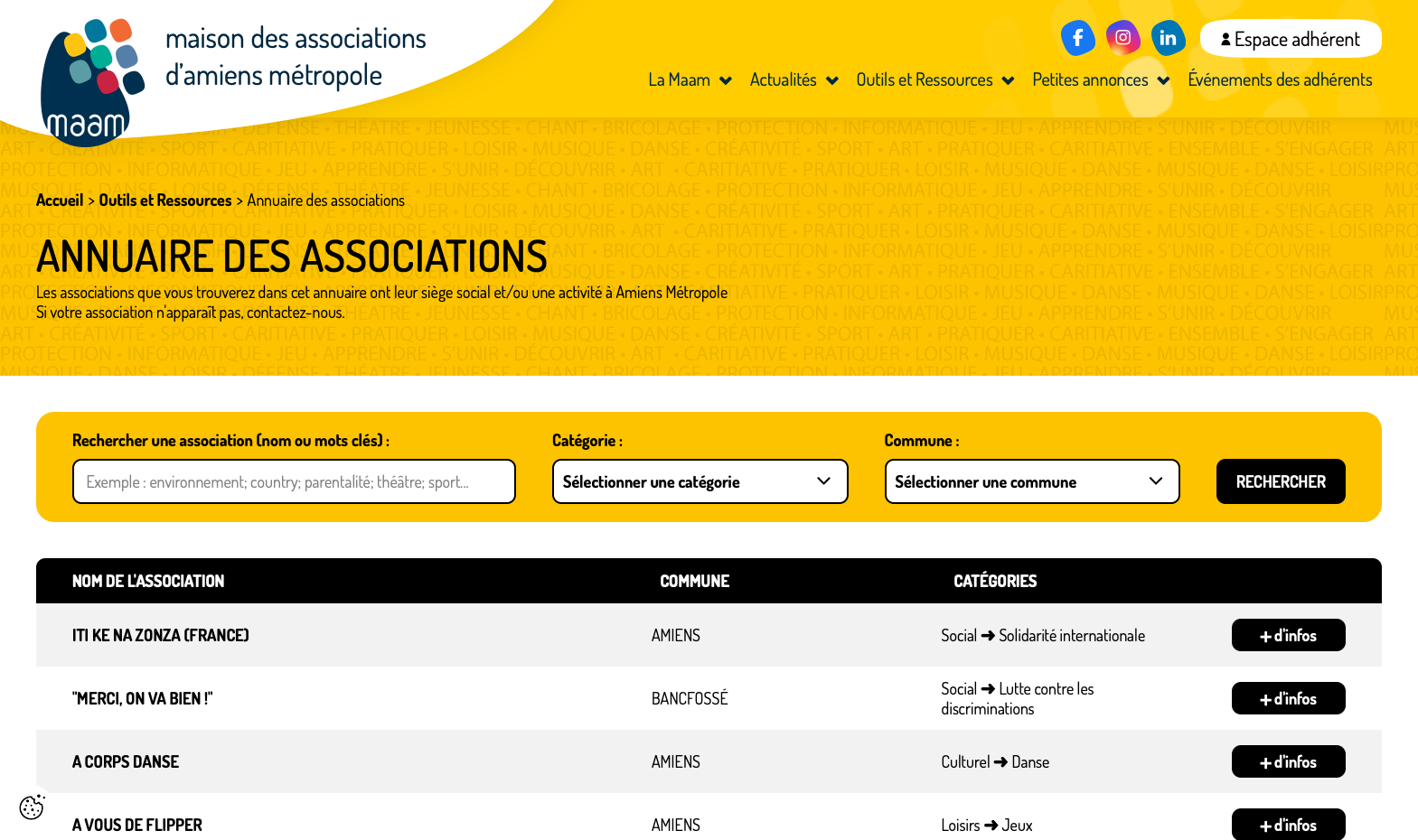
Task: Open the Sélectionner une catégorie dropdown
Action: coord(700,481)
